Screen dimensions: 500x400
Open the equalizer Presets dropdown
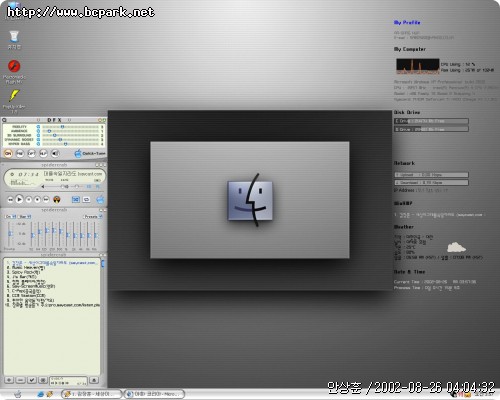[93, 217]
